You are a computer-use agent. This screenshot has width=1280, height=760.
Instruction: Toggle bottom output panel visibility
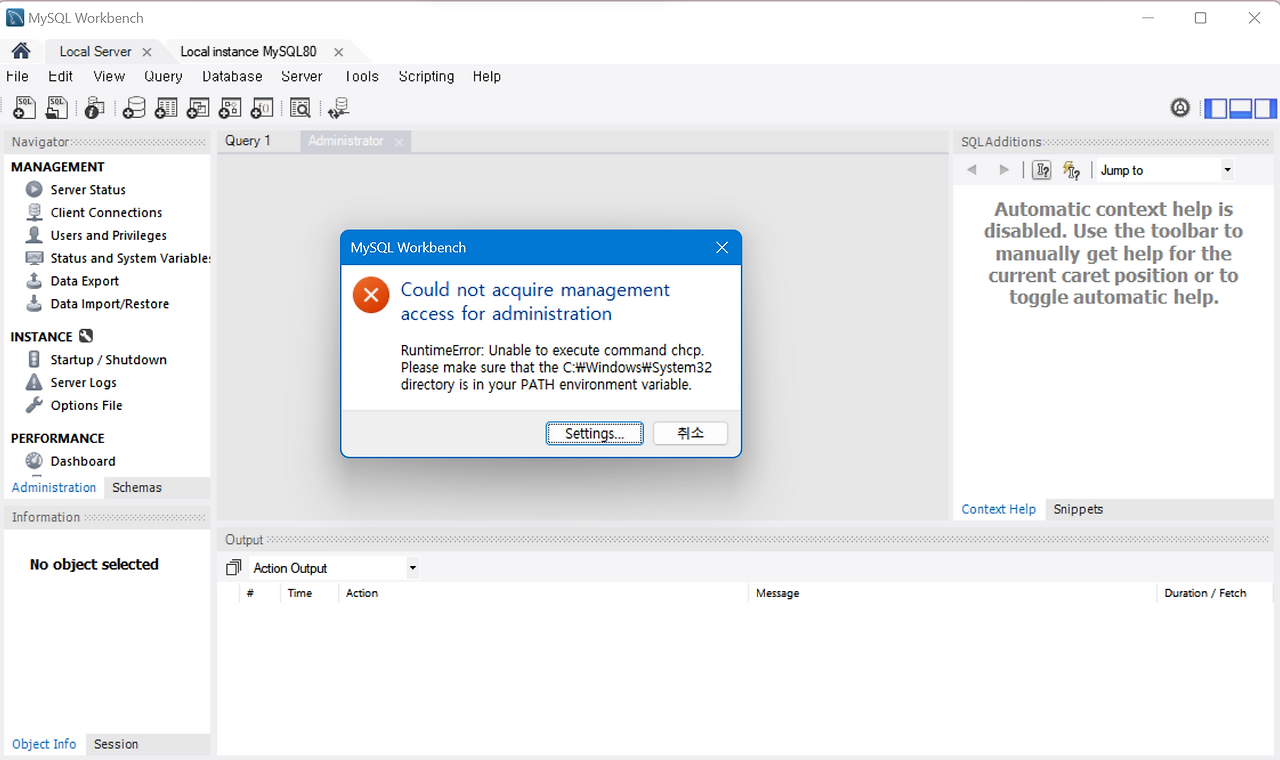pyautogui.click(x=1241, y=108)
